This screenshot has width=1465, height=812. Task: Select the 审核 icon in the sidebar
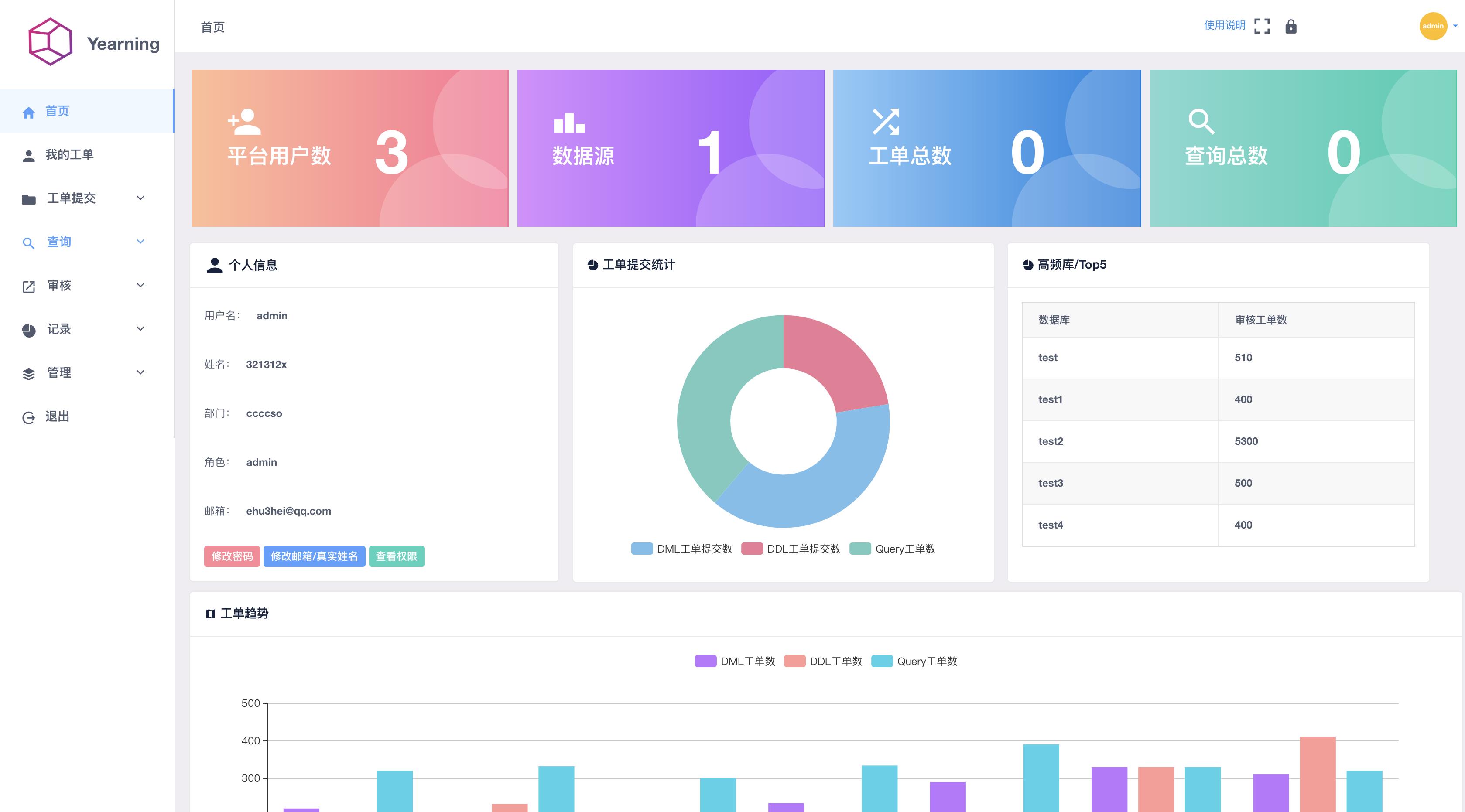(28, 286)
